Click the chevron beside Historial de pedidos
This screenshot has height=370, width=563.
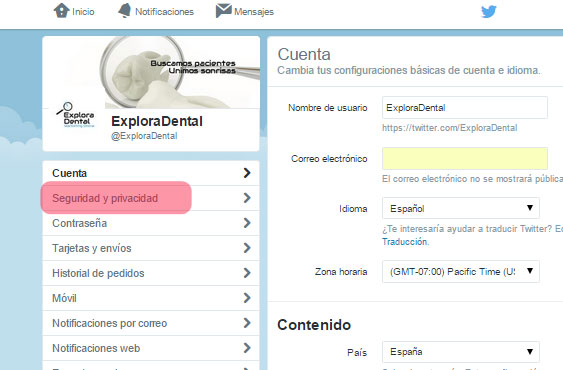247,273
